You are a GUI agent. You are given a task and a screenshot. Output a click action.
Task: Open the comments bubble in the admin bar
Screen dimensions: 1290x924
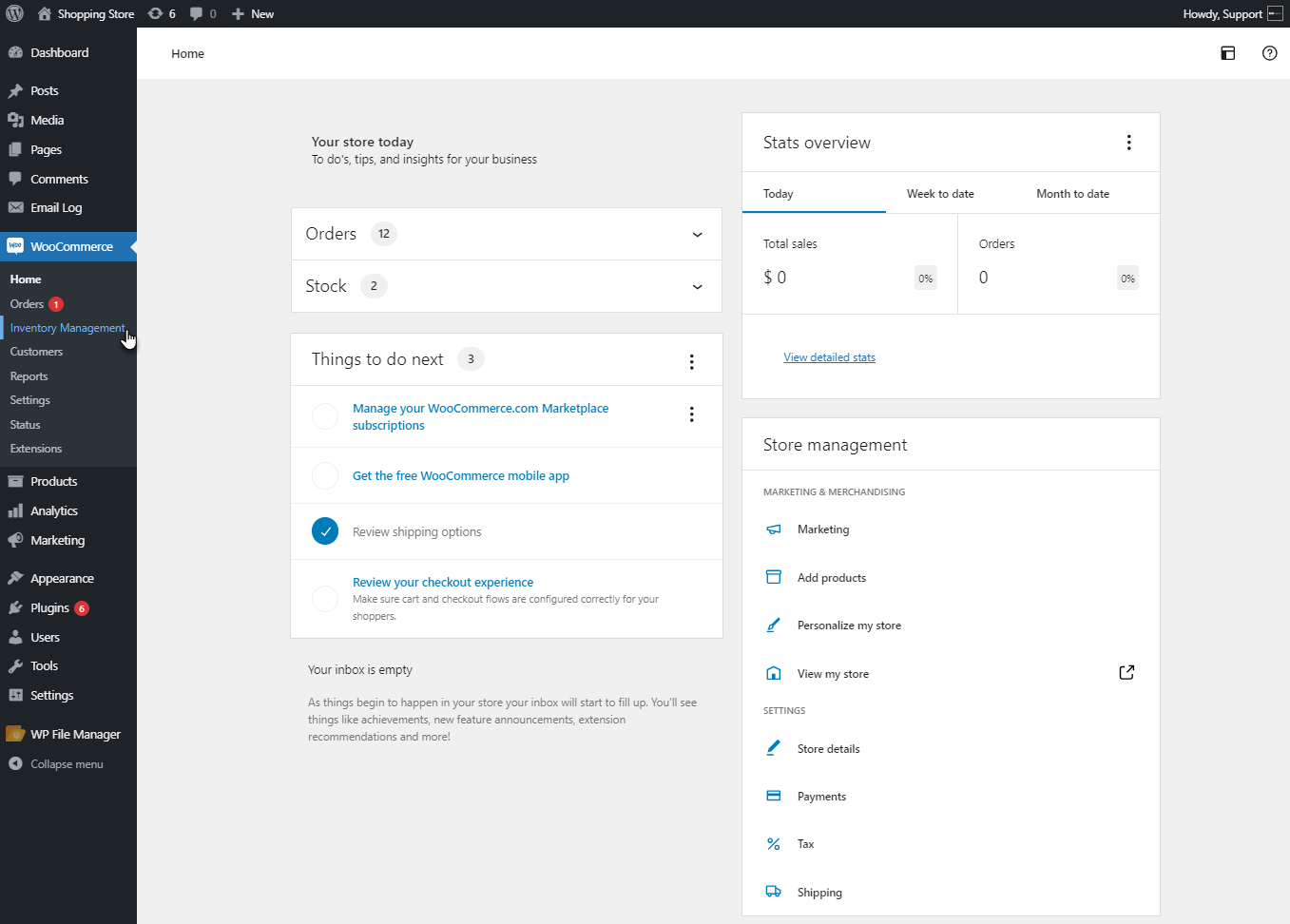(x=202, y=13)
